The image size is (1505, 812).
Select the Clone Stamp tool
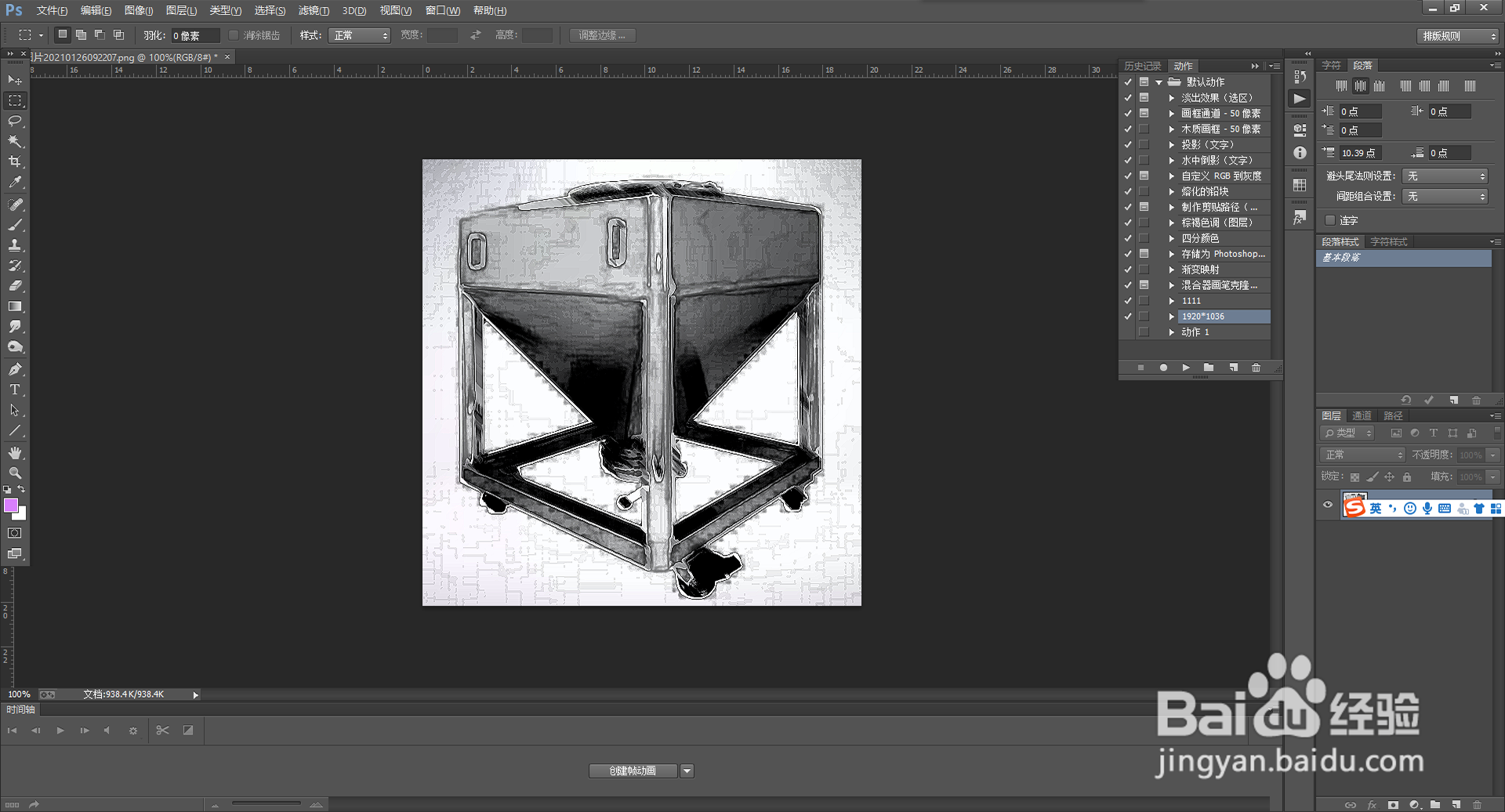tap(15, 245)
